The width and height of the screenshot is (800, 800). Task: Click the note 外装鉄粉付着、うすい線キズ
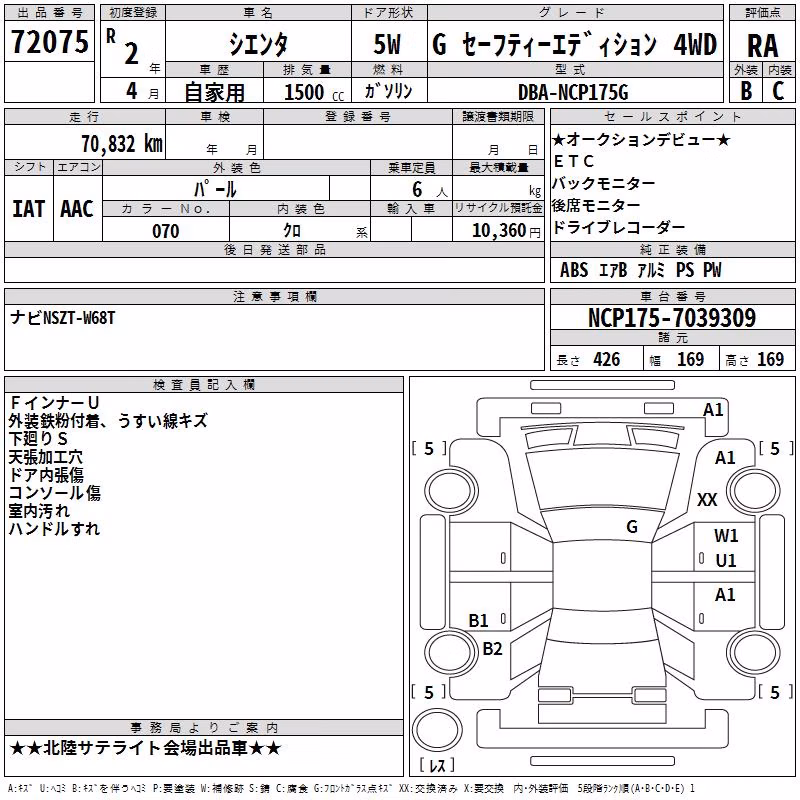point(108,420)
